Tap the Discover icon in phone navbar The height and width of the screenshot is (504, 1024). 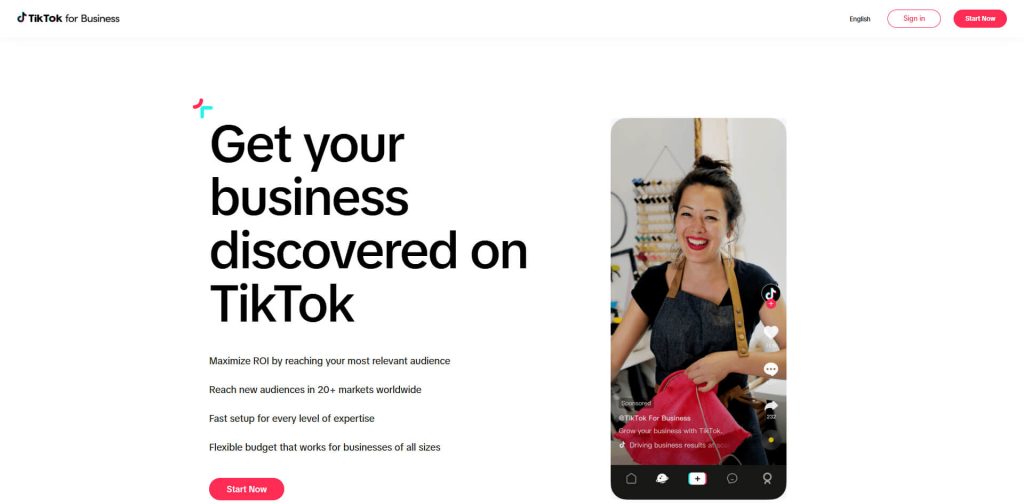[x=662, y=479]
